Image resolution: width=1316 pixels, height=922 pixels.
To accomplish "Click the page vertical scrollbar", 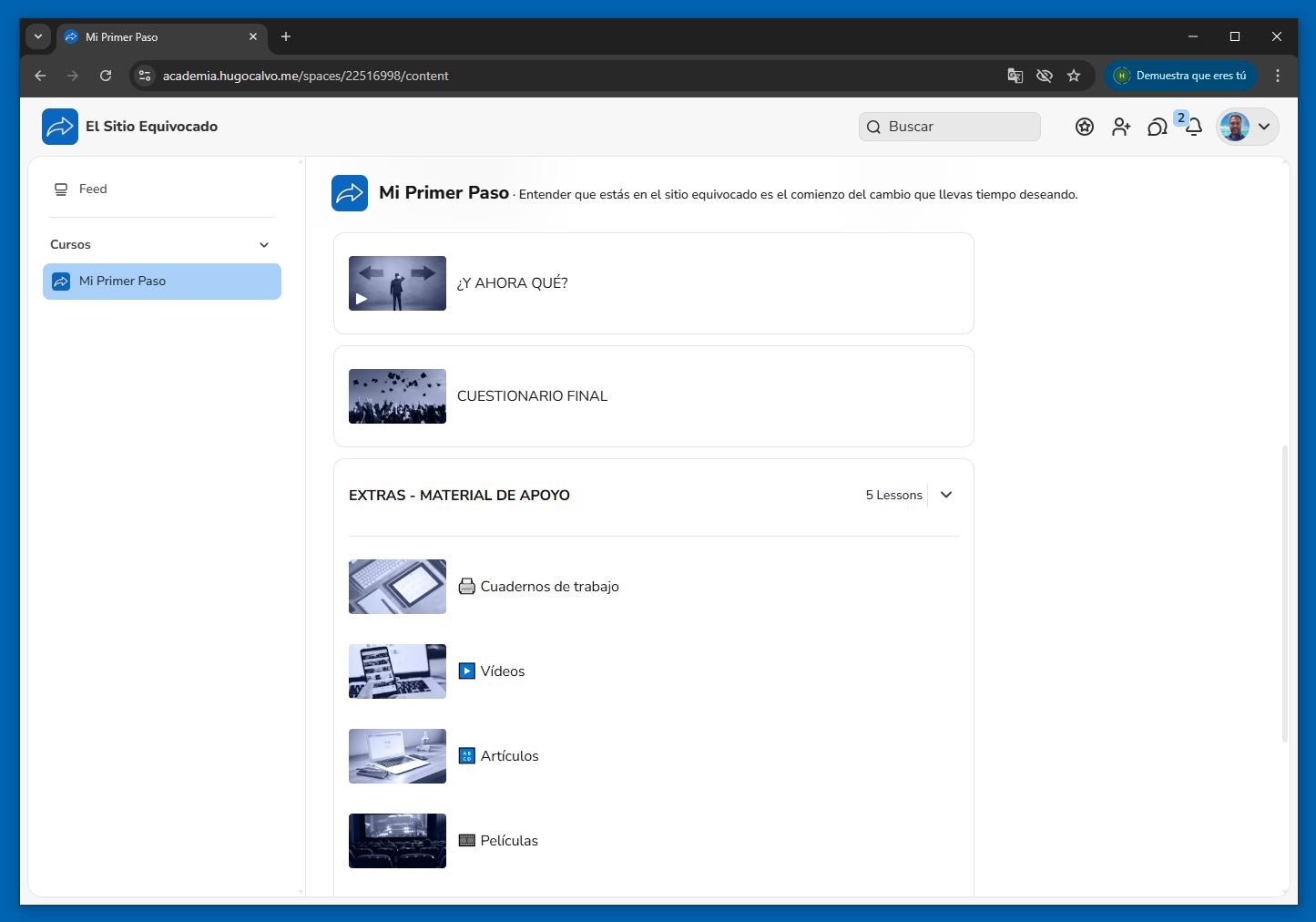I will [x=1285, y=594].
